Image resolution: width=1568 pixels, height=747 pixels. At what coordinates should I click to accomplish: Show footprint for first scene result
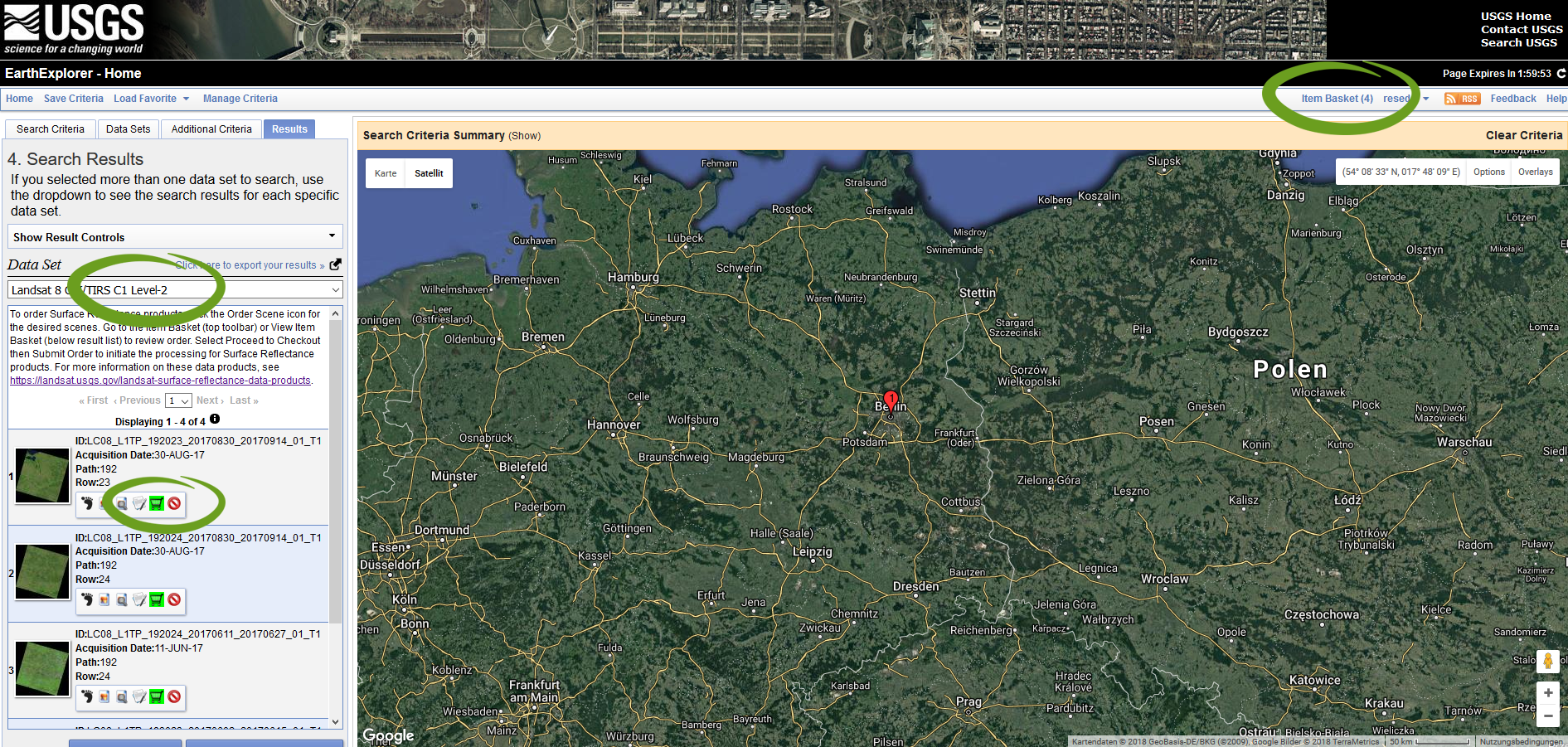[87, 503]
